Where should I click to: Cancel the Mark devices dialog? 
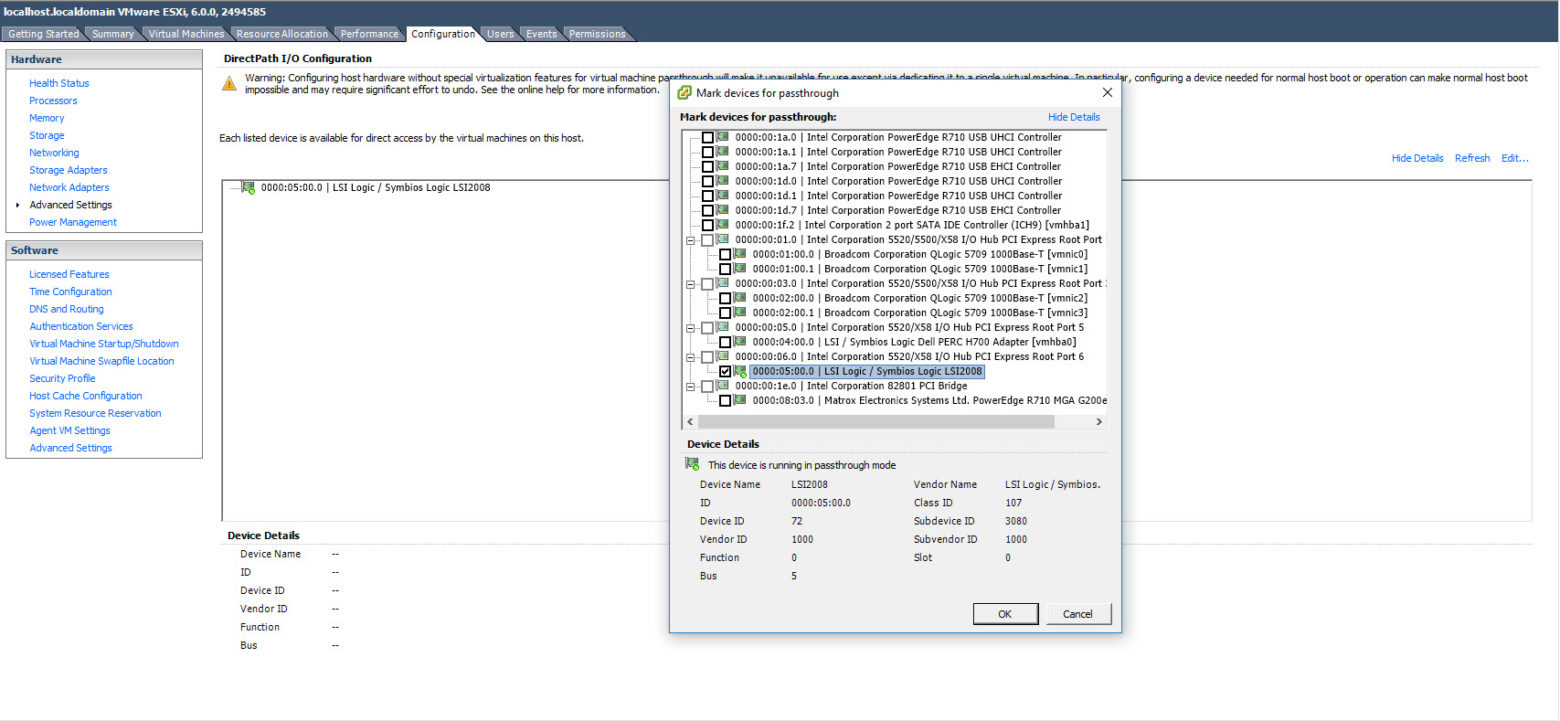[1078, 614]
